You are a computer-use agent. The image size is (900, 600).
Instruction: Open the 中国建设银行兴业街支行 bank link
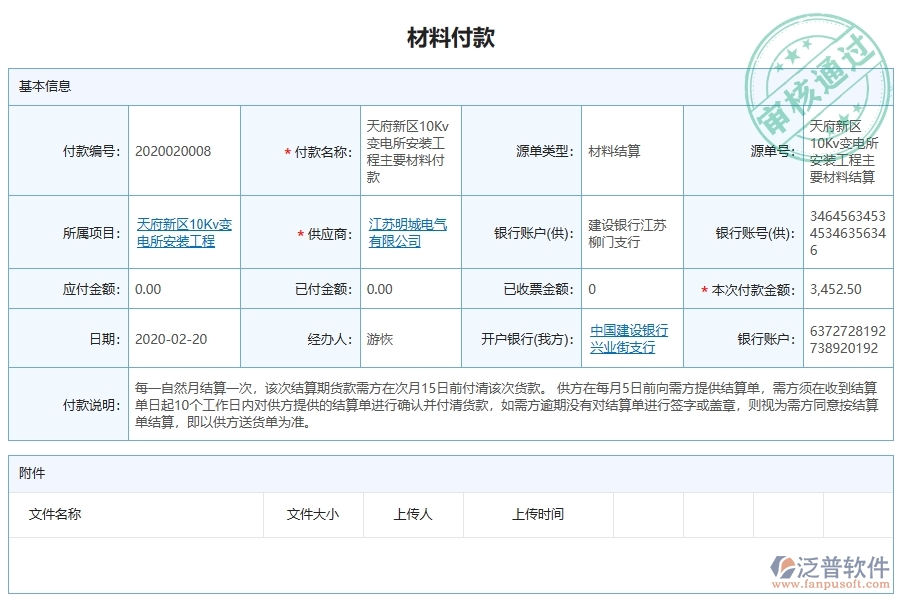(630, 338)
